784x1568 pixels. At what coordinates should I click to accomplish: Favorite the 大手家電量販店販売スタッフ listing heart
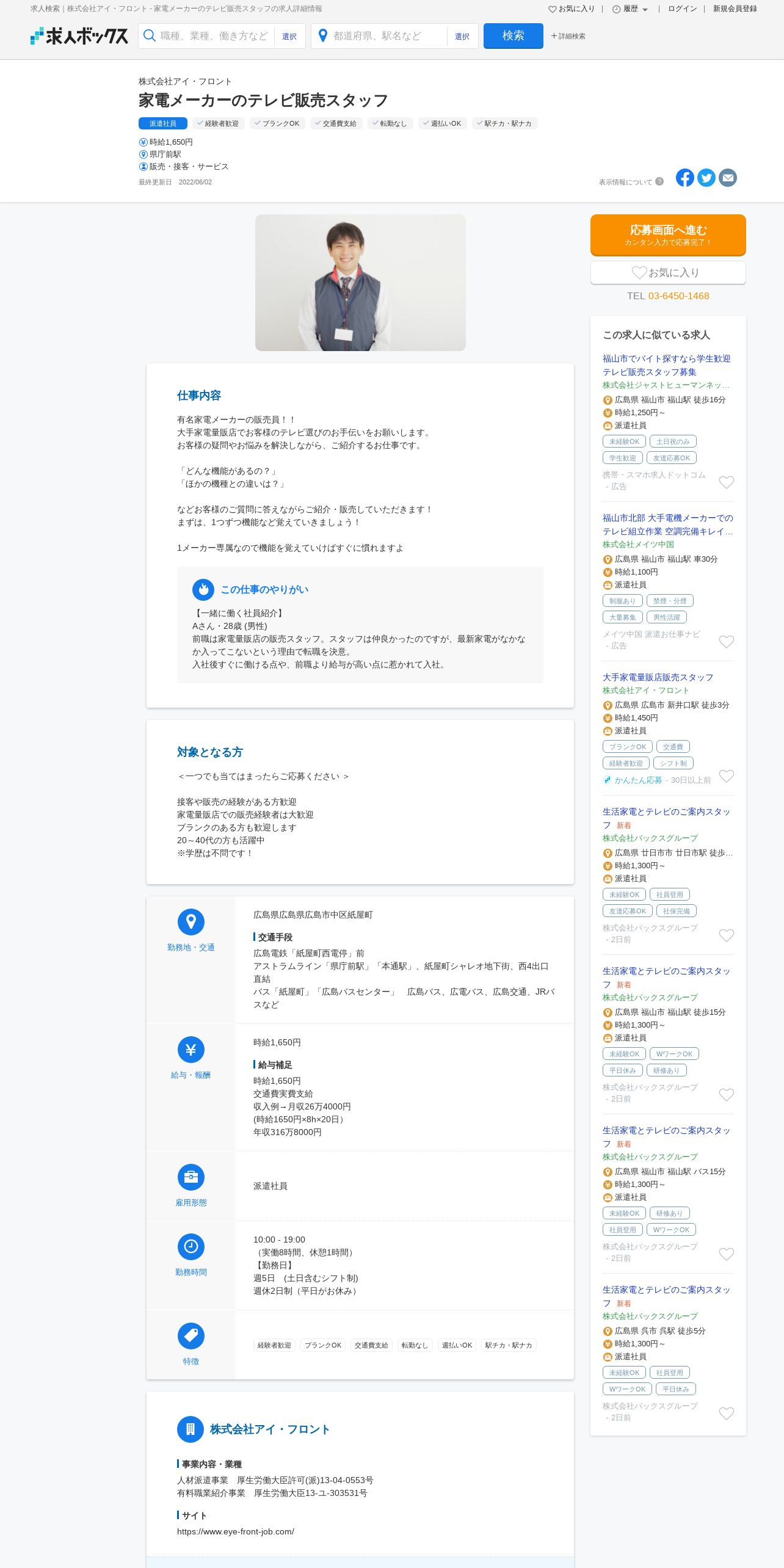(726, 776)
